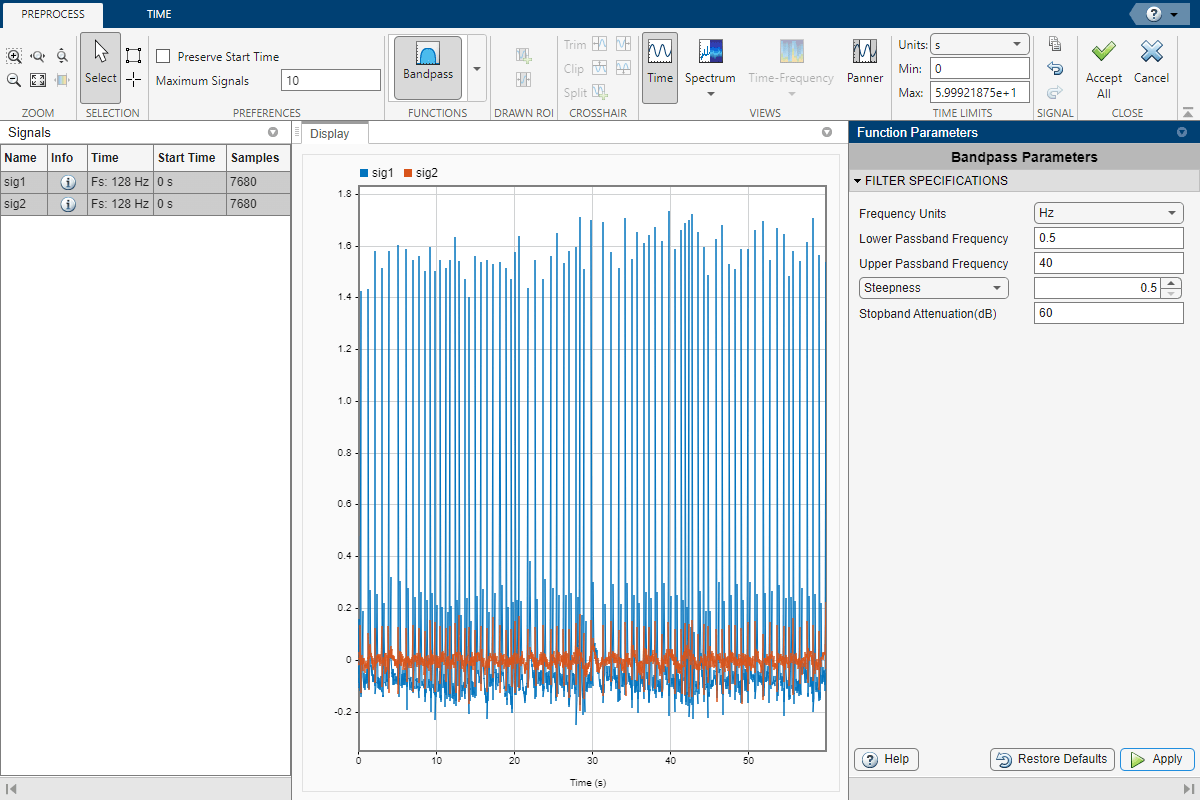Increase Steepness with the up stepper

(x=1172, y=283)
